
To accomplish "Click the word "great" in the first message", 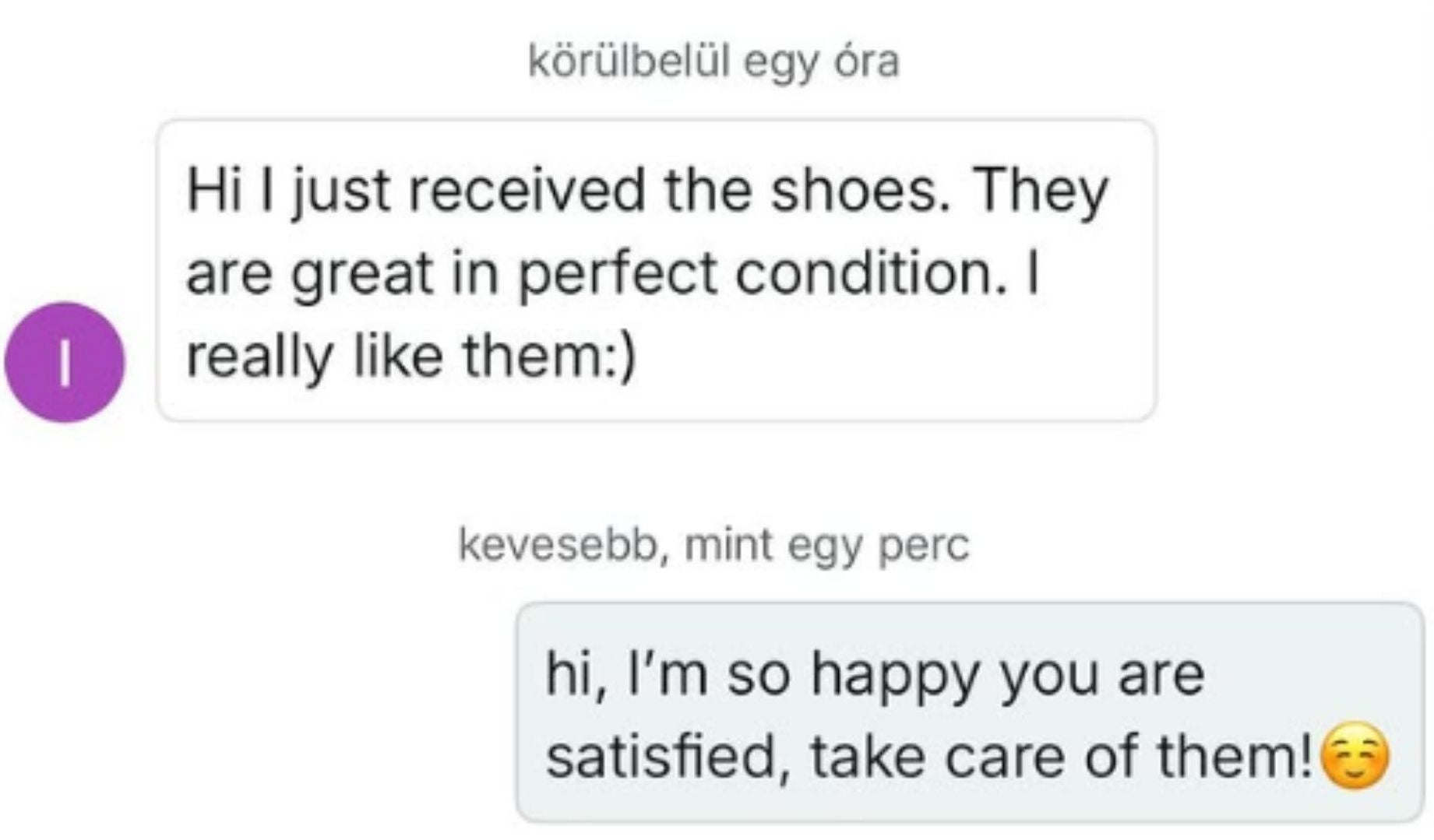I will coord(361,274).
